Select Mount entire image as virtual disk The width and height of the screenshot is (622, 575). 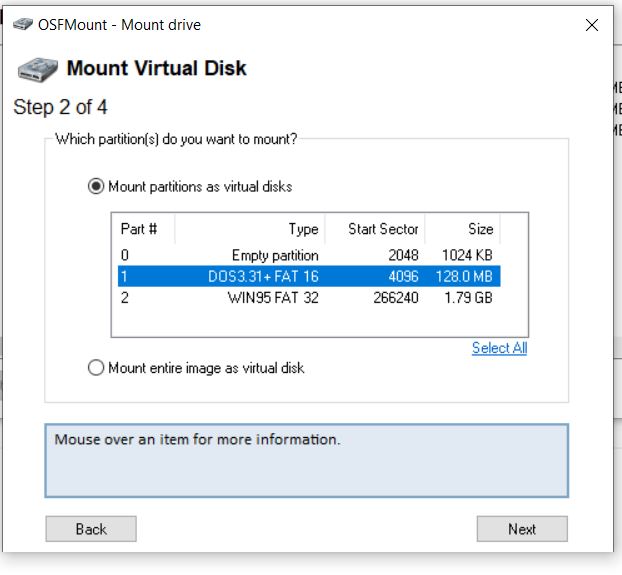(x=196, y=368)
